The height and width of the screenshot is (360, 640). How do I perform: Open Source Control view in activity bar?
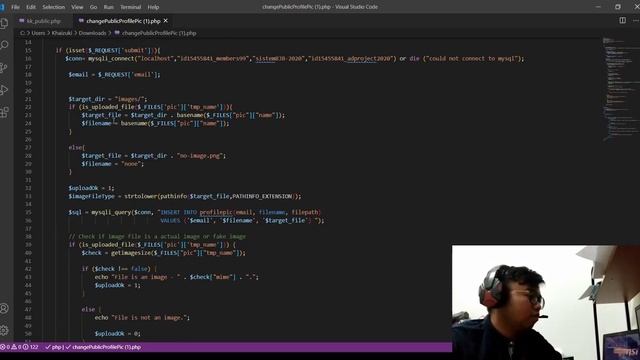[x=4, y=67]
